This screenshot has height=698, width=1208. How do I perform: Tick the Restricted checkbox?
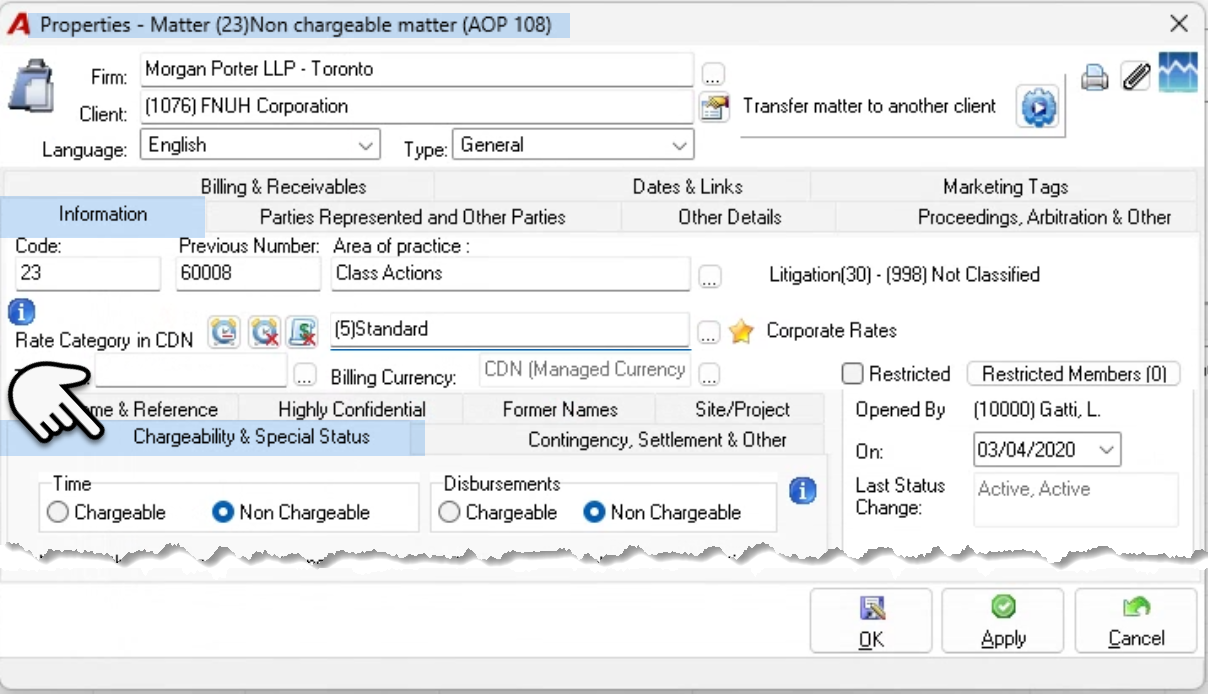coord(853,374)
